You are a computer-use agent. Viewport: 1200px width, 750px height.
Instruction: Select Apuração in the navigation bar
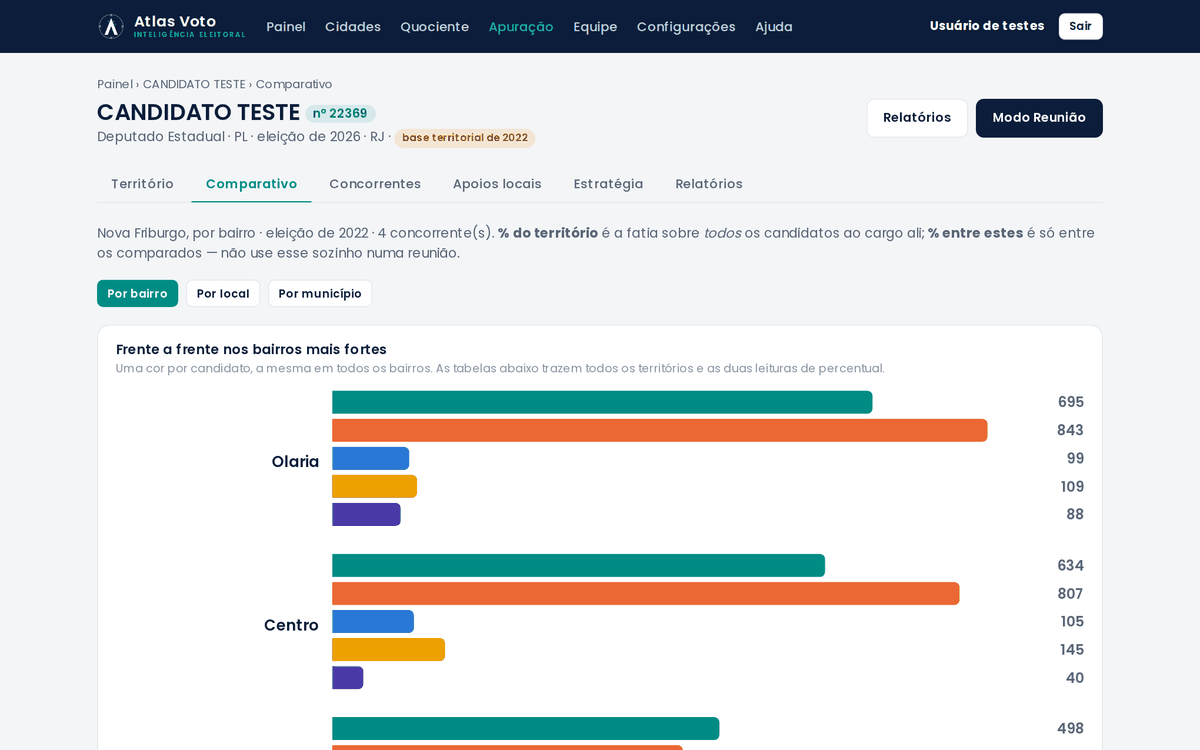click(x=521, y=27)
